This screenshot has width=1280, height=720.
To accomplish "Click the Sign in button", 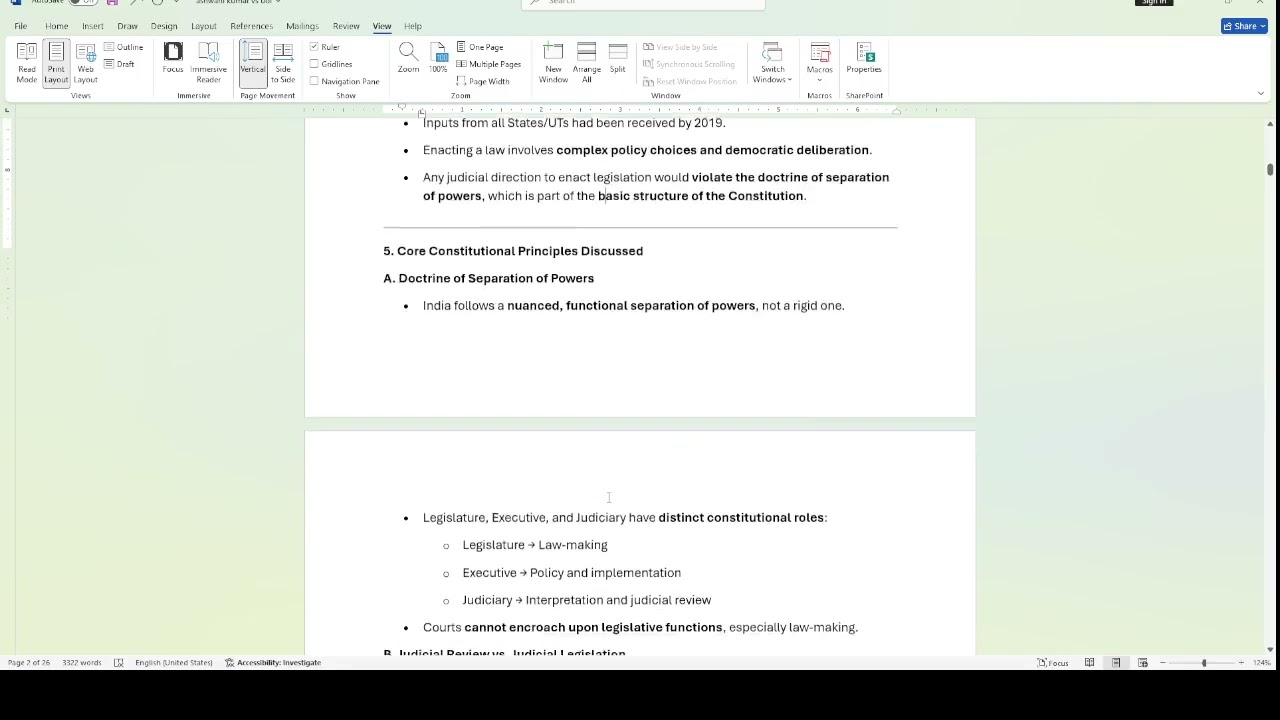I will coord(1154,2).
